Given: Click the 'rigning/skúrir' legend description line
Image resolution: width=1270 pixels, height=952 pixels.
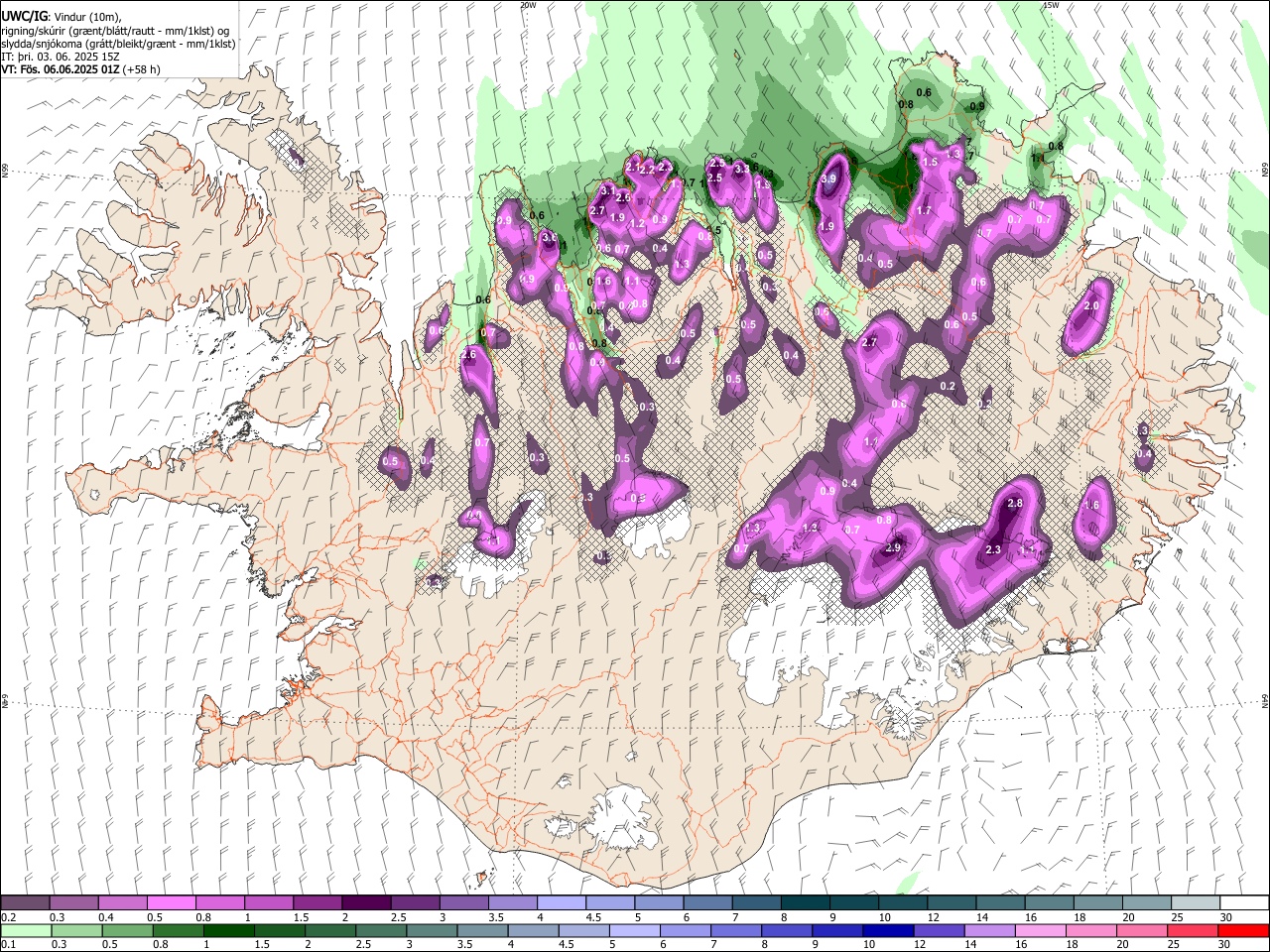Looking at the screenshot, I should click(x=115, y=31).
